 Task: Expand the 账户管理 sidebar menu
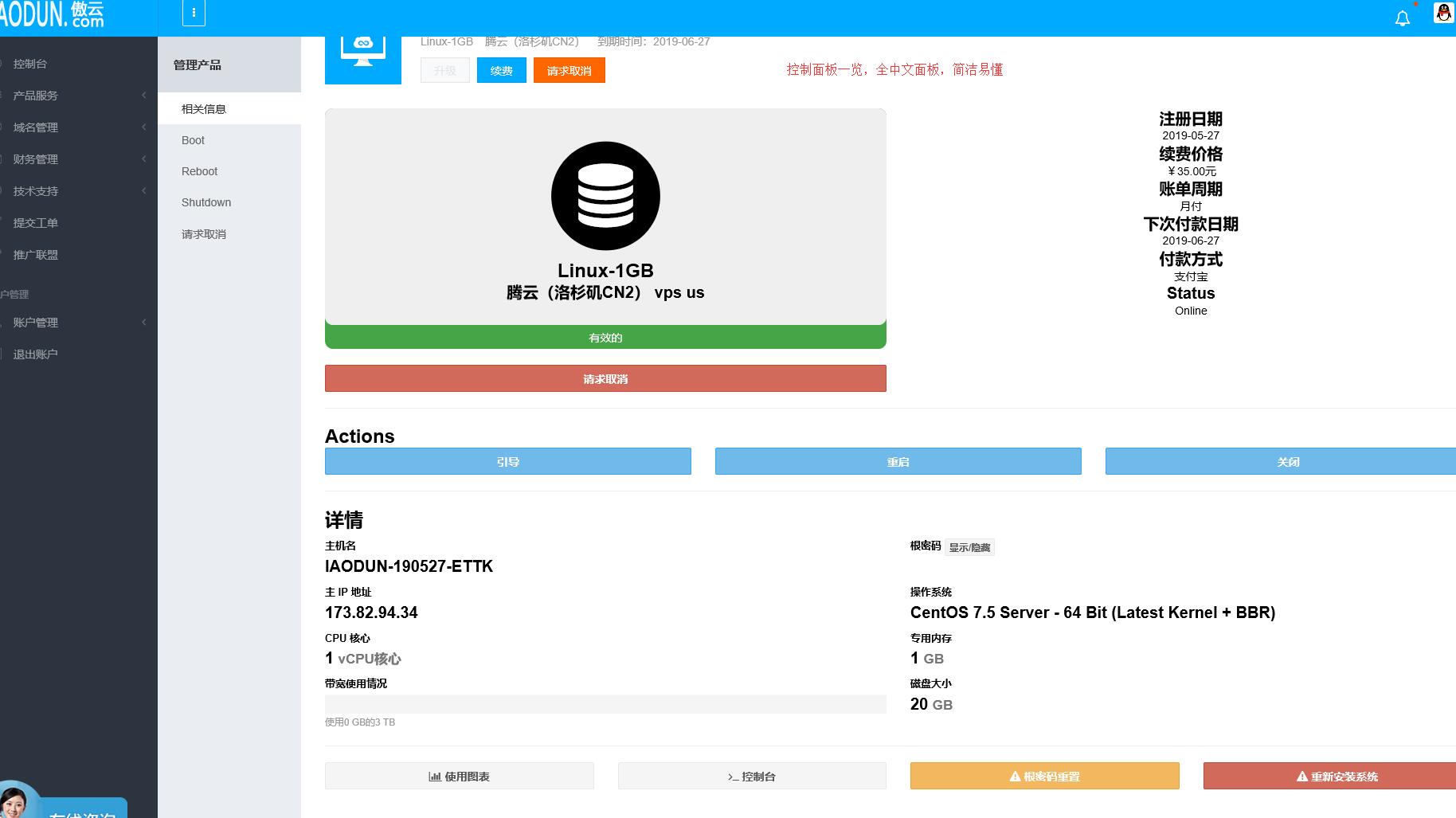click(x=36, y=323)
